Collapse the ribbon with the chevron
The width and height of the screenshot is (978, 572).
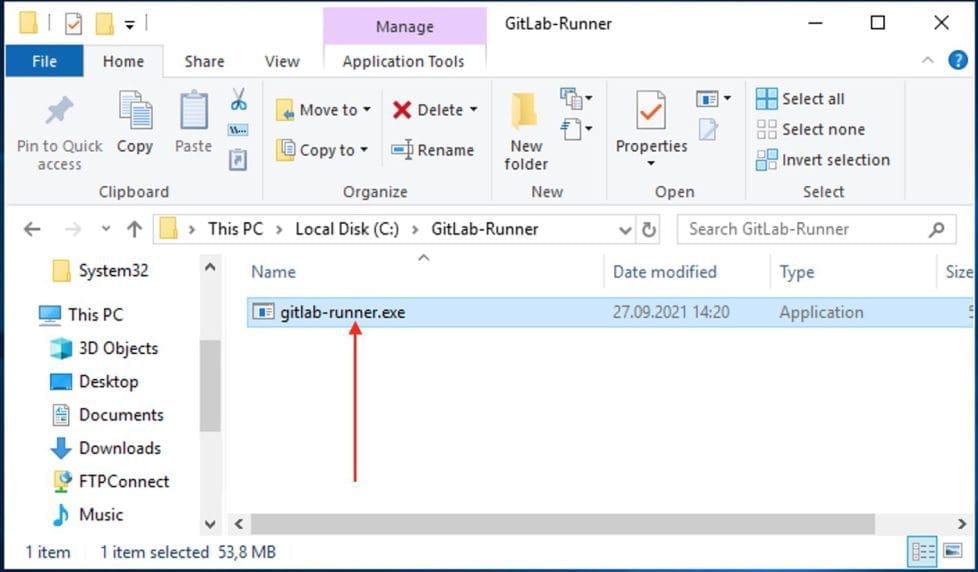[926, 61]
